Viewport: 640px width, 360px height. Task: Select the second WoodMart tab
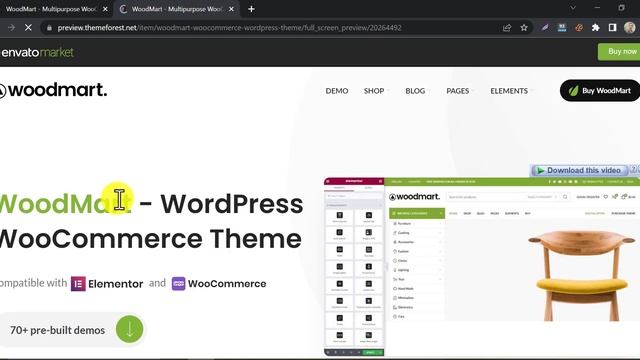(176, 9)
